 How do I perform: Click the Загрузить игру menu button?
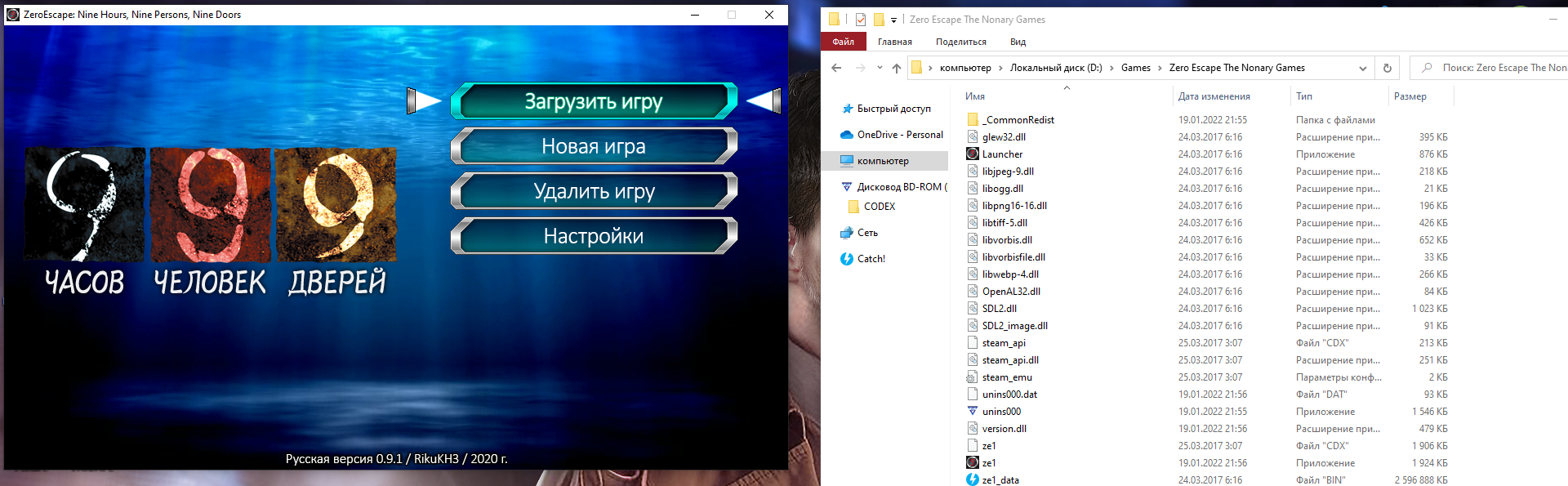[x=594, y=101]
